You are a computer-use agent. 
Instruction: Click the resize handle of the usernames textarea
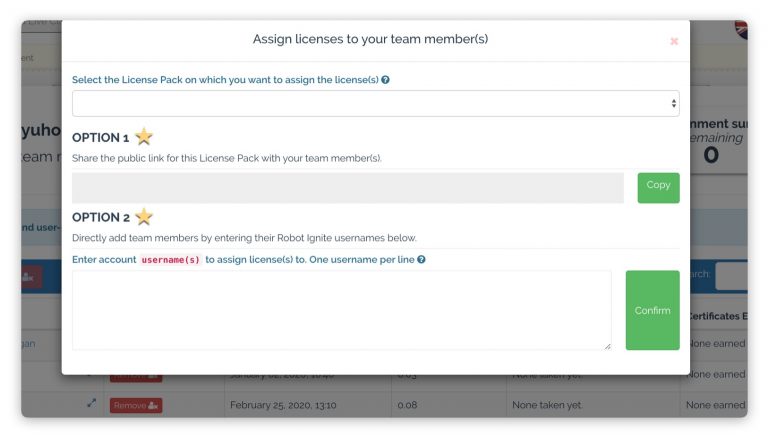[x=607, y=346]
